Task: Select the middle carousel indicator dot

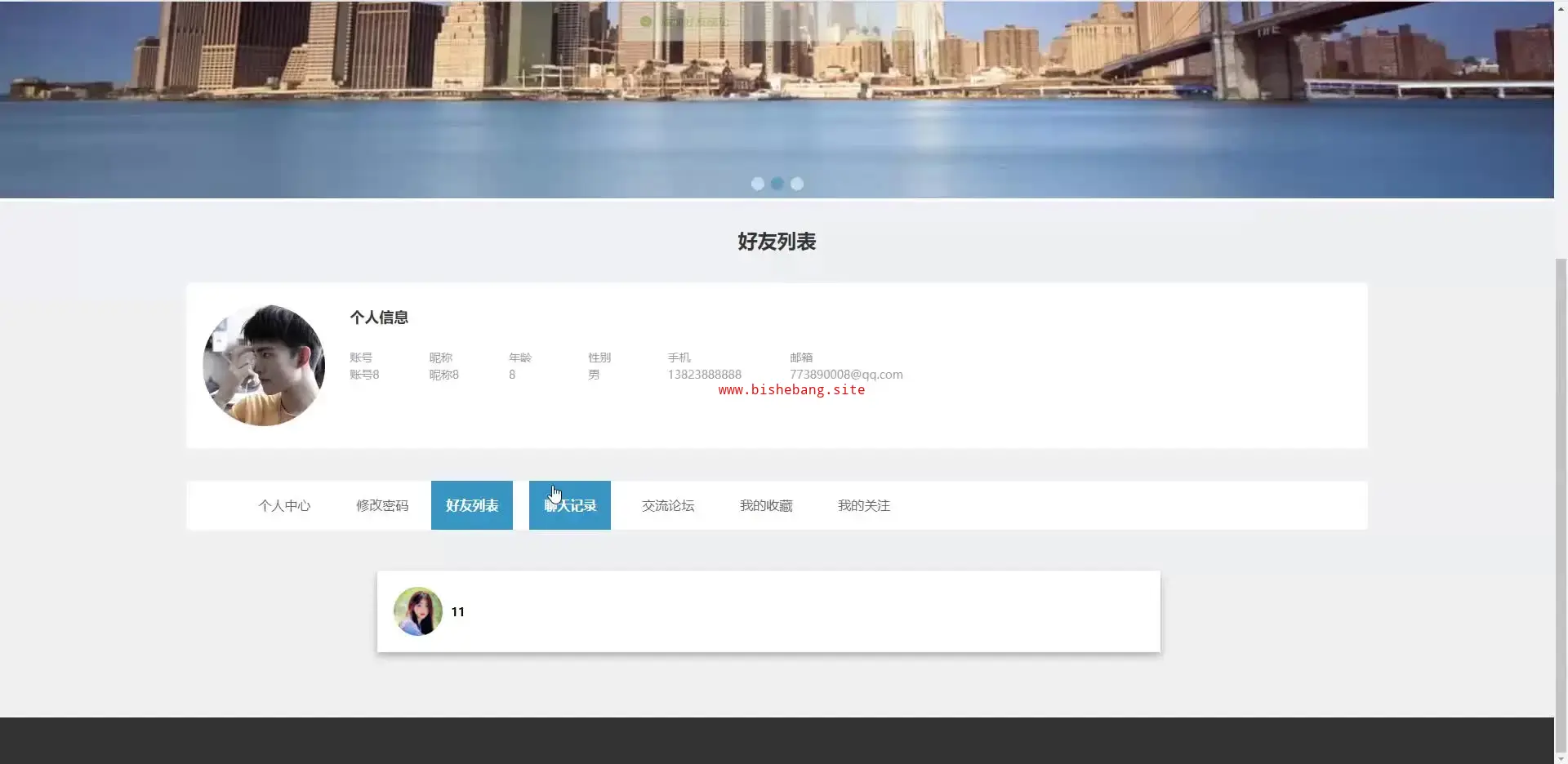Action: pos(777,184)
